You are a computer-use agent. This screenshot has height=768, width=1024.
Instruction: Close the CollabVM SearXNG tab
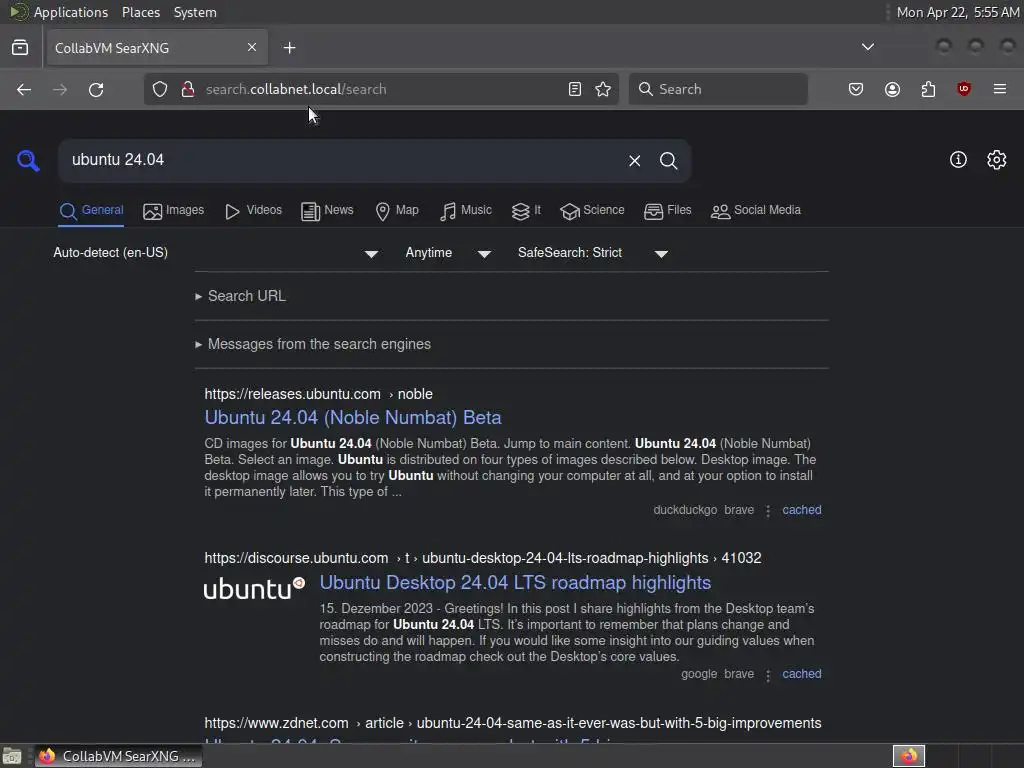click(252, 47)
